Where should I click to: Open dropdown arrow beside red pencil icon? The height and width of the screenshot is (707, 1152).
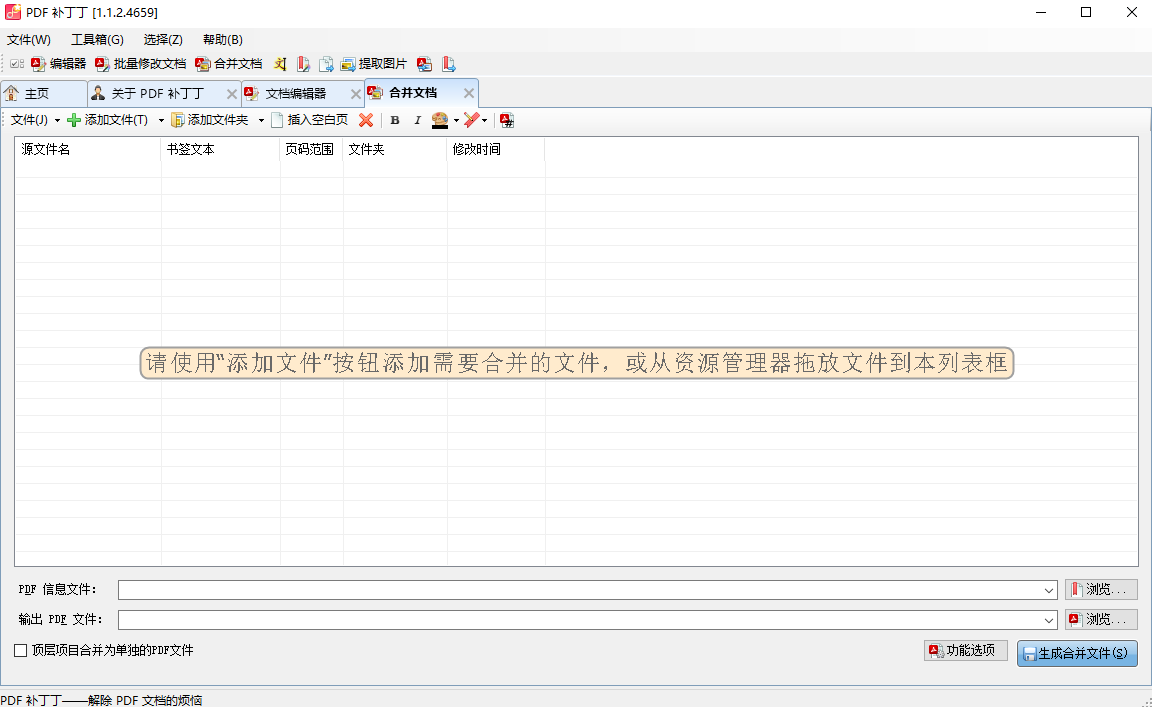point(484,121)
